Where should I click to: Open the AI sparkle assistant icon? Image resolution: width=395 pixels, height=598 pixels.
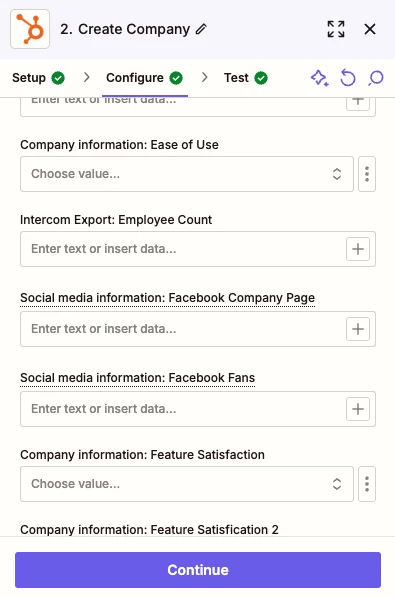coord(320,78)
